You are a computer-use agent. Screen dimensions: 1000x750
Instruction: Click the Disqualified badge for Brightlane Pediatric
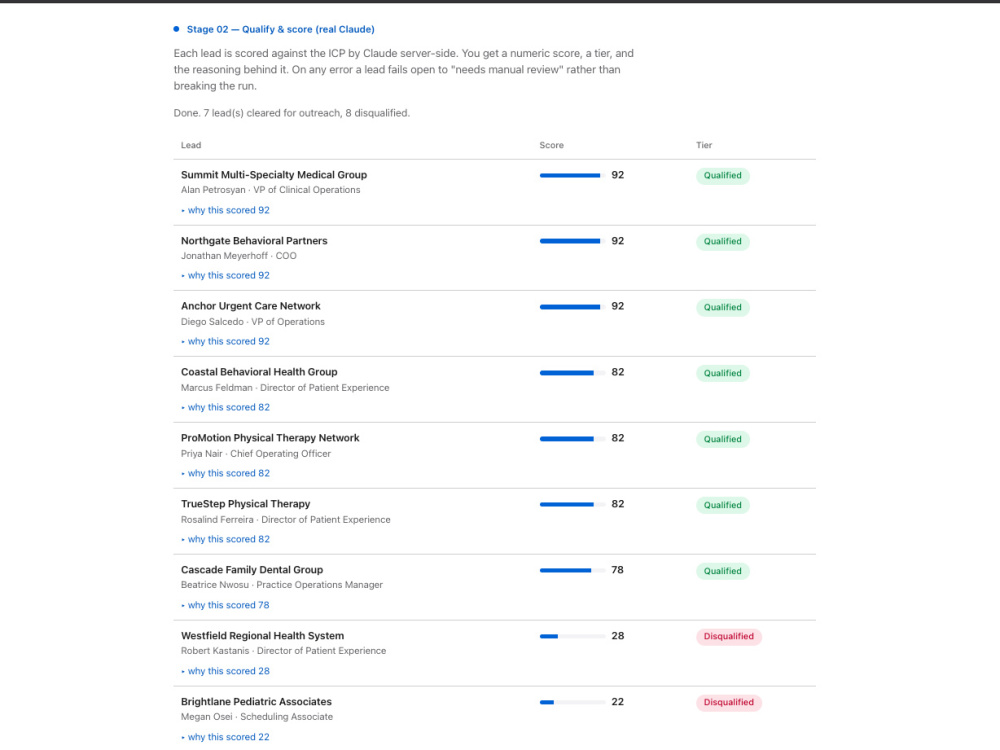(x=728, y=702)
